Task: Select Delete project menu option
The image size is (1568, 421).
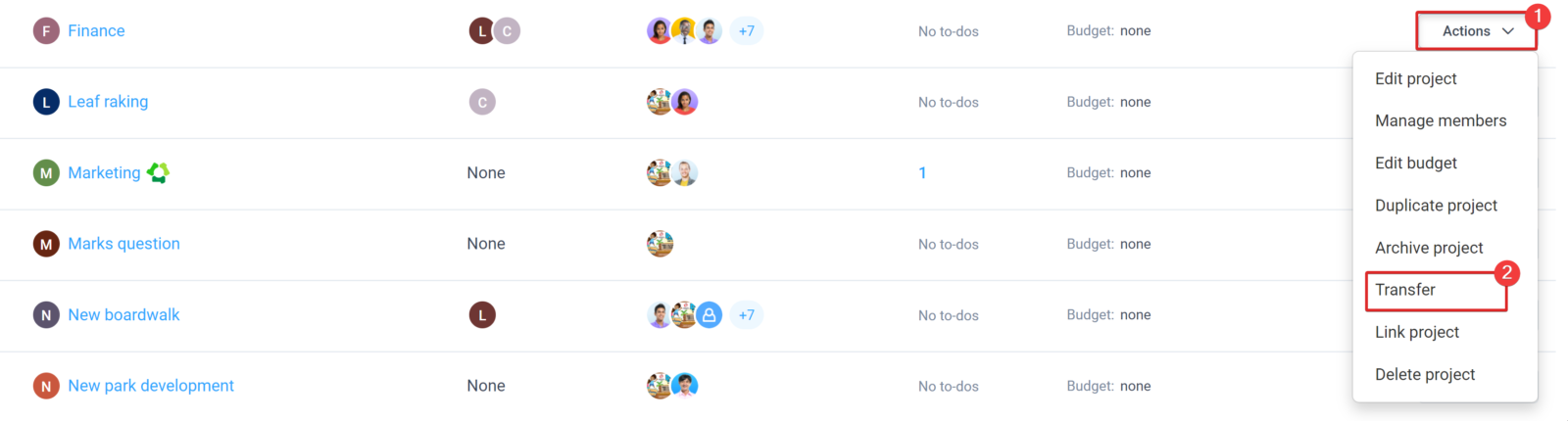Action: point(1425,374)
